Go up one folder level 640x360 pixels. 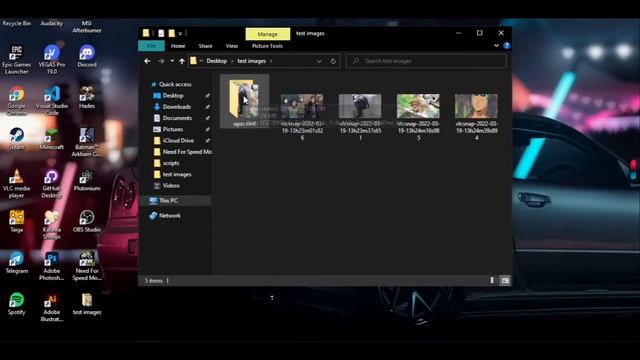point(182,61)
